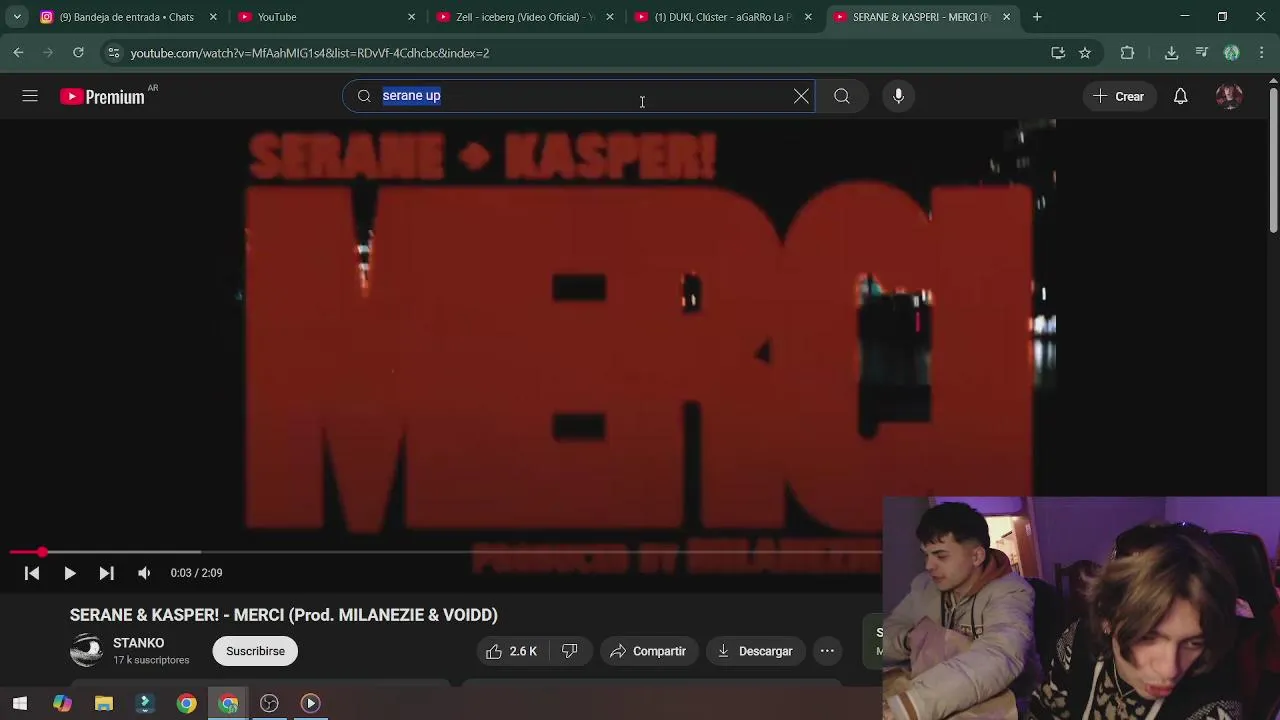Like the video showing 2.6 K
This screenshot has height=720, width=1280.
512,651
